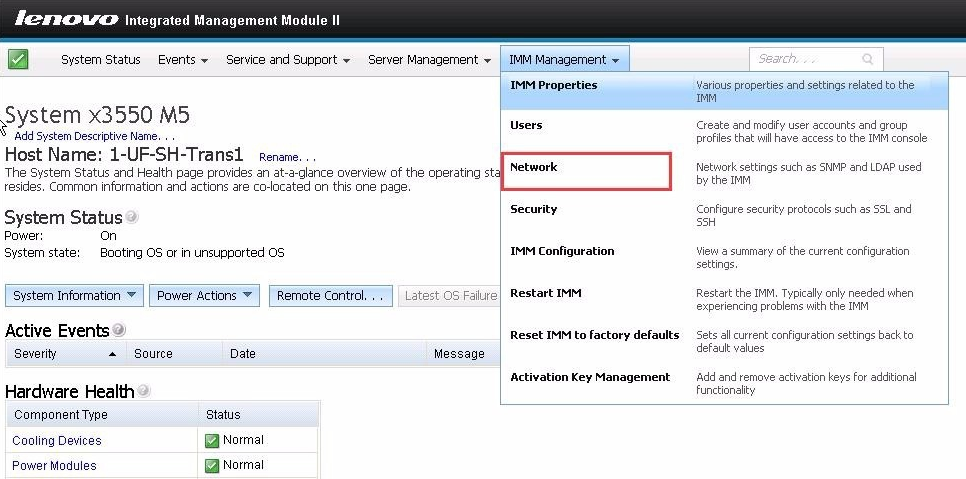This screenshot has width=966, height=479.
Task: Open the Events menu dropdown
Action: [183, 60]
